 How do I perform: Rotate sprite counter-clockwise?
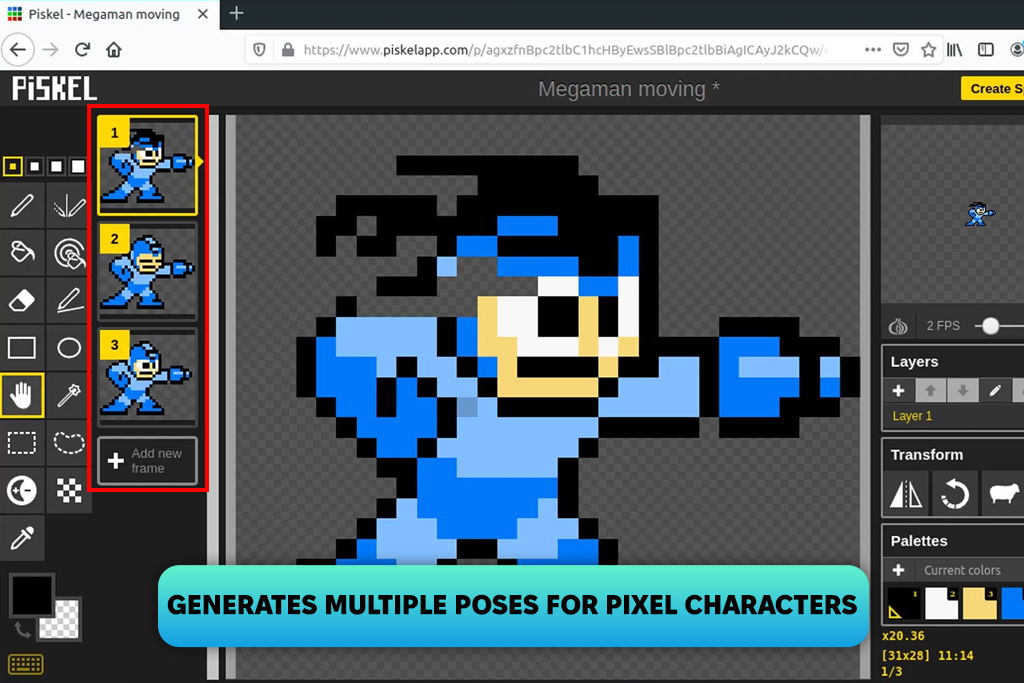point(955,494)
